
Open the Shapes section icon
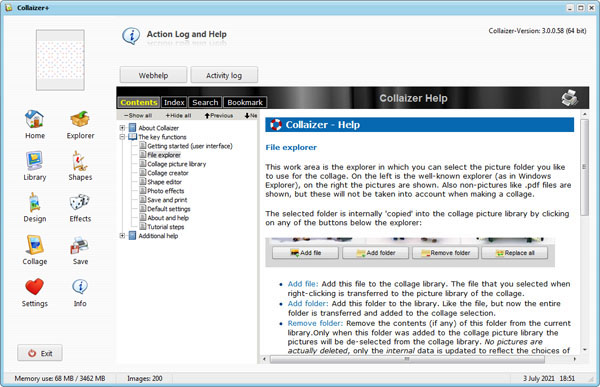pos(80,161)
